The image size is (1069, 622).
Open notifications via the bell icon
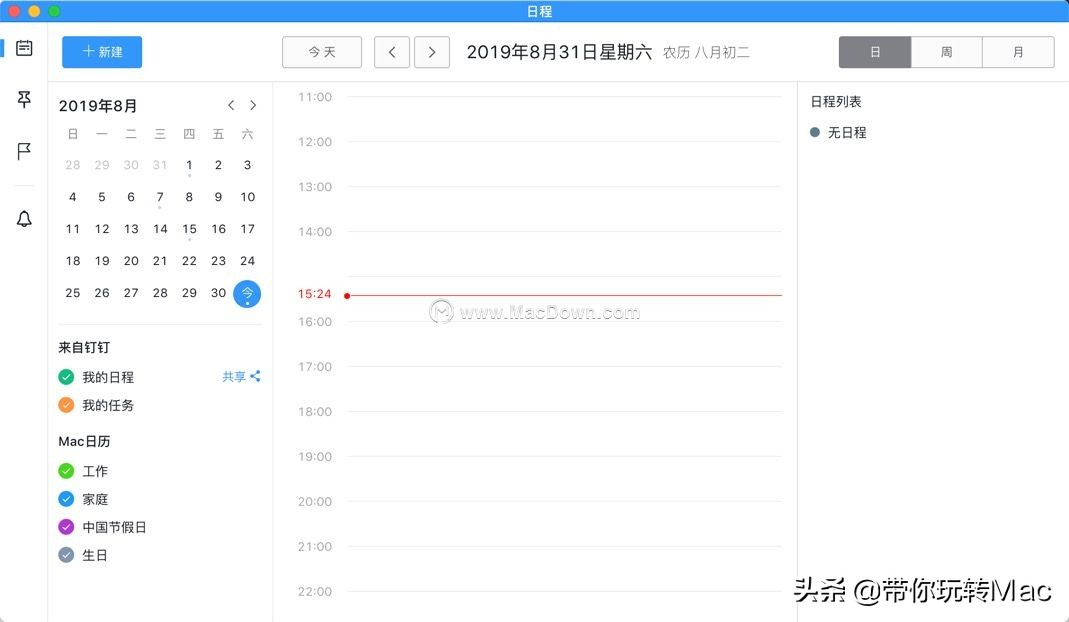pos(24,219)
